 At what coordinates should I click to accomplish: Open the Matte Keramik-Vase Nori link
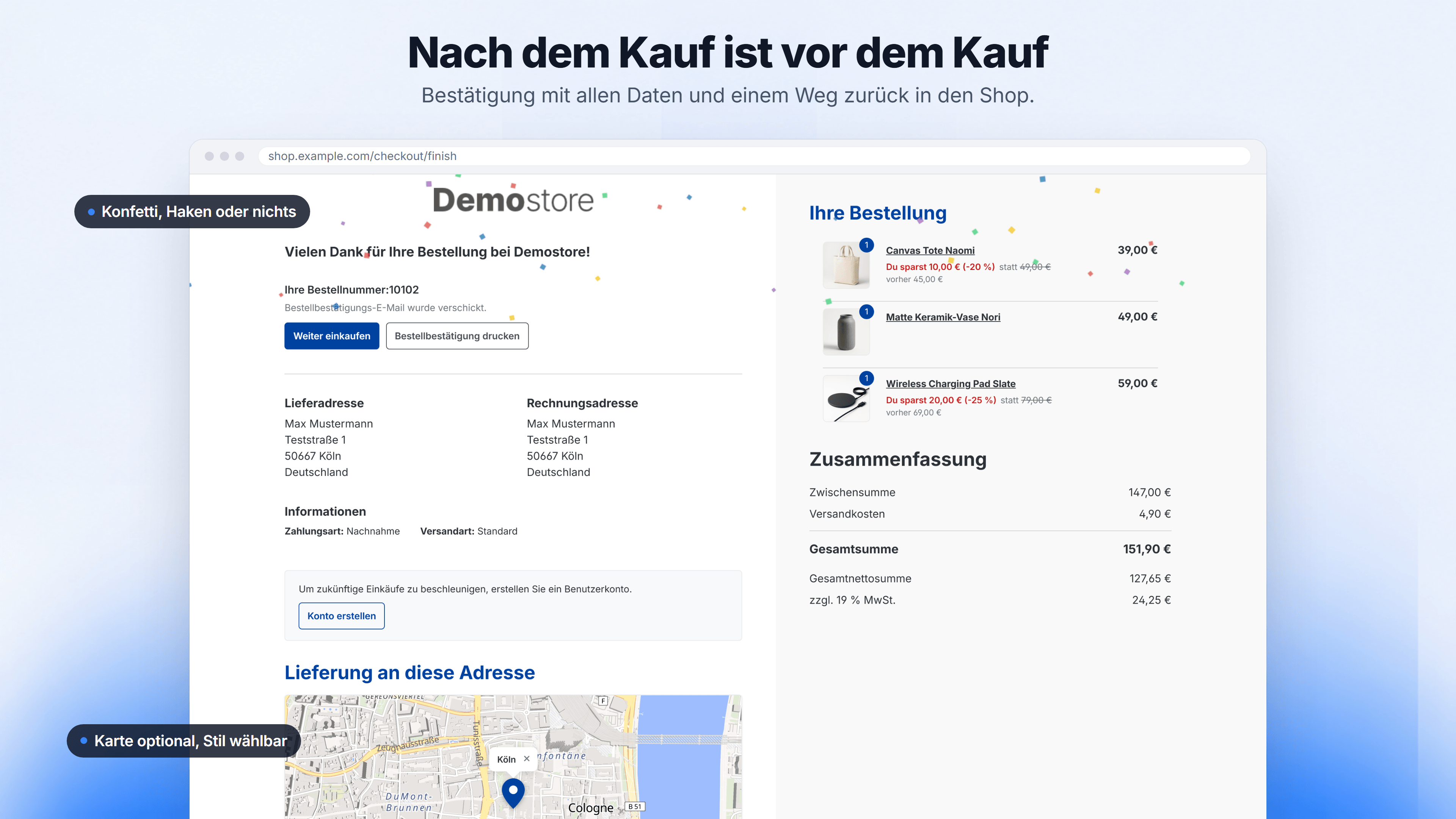[x=943, y=317]
